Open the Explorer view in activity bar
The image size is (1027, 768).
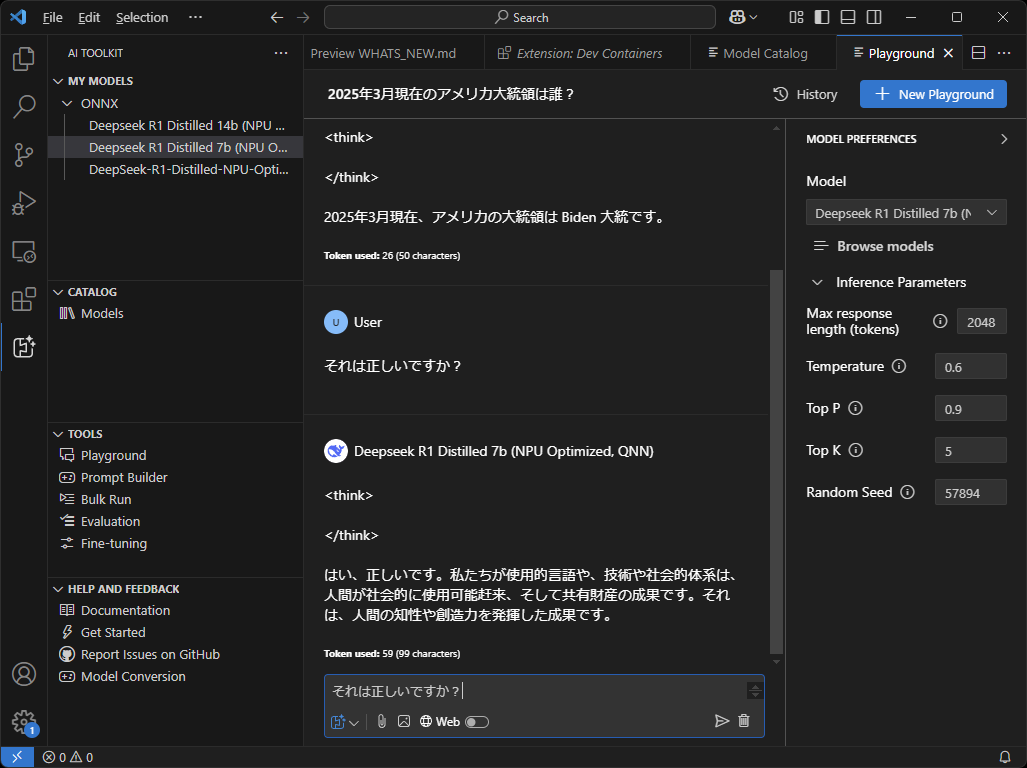pos(24,59)
